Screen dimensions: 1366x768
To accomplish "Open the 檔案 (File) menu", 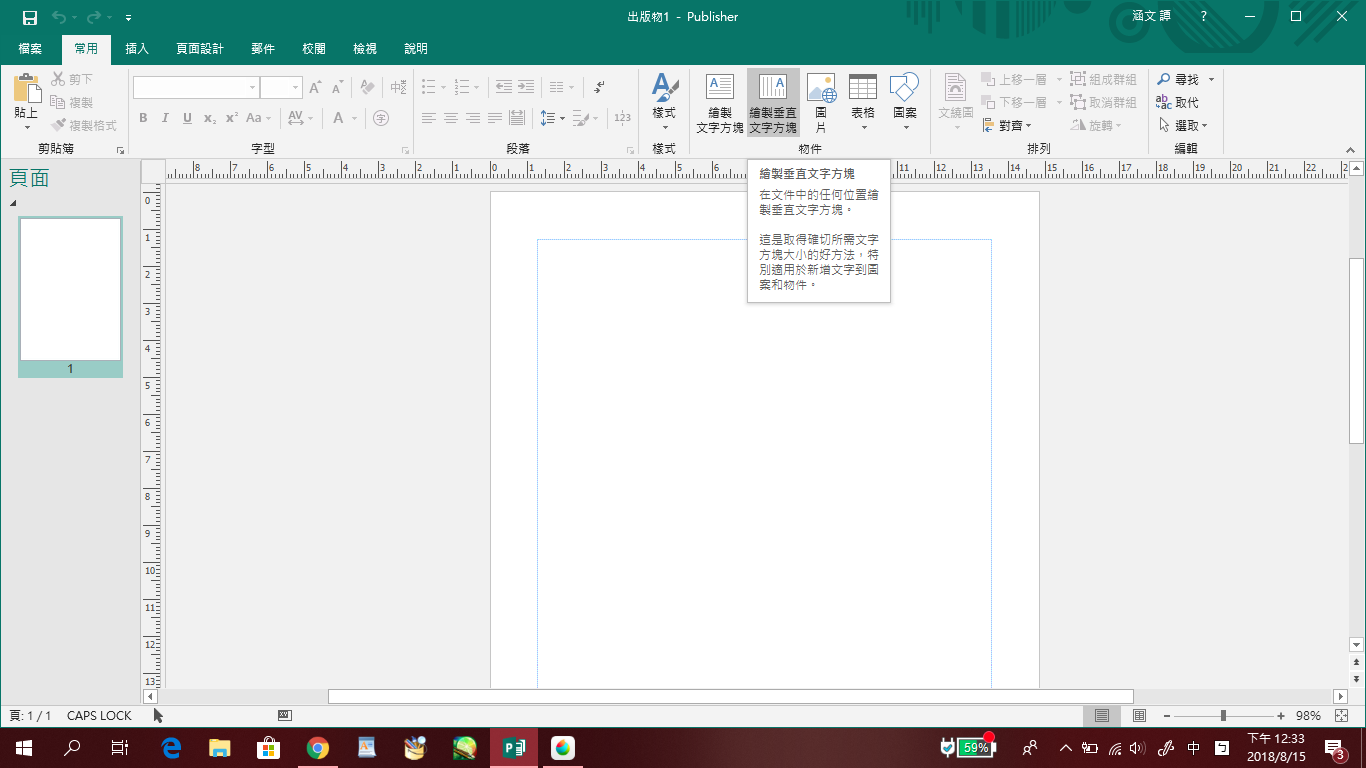I will click(30, 49).
